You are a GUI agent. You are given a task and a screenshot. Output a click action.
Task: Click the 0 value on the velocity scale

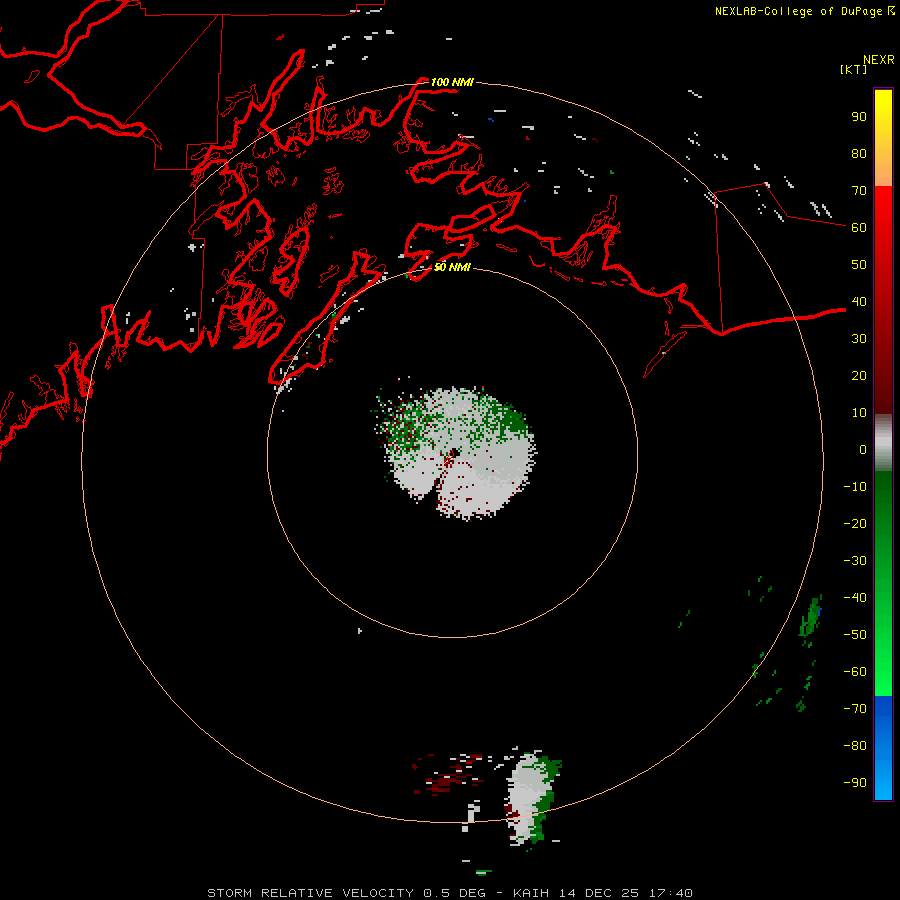pyautogui.click(x=863, y=449)
